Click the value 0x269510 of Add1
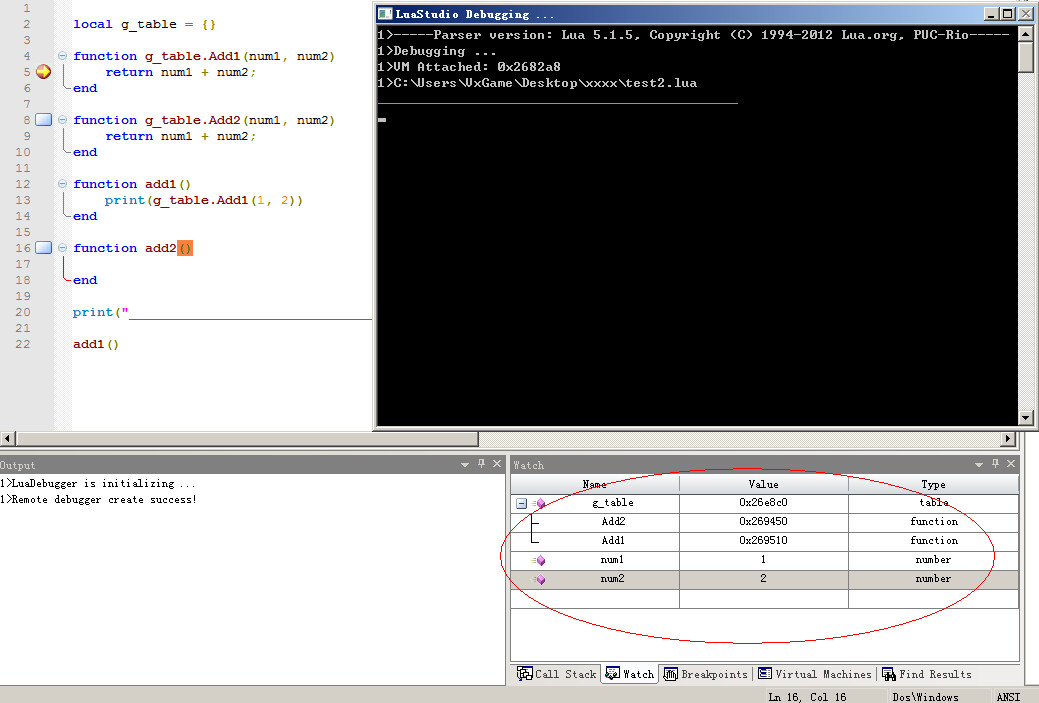Image resolution: width=1039 pixels, height=703 pixels. pyautogui.click(x=763, y=541)
